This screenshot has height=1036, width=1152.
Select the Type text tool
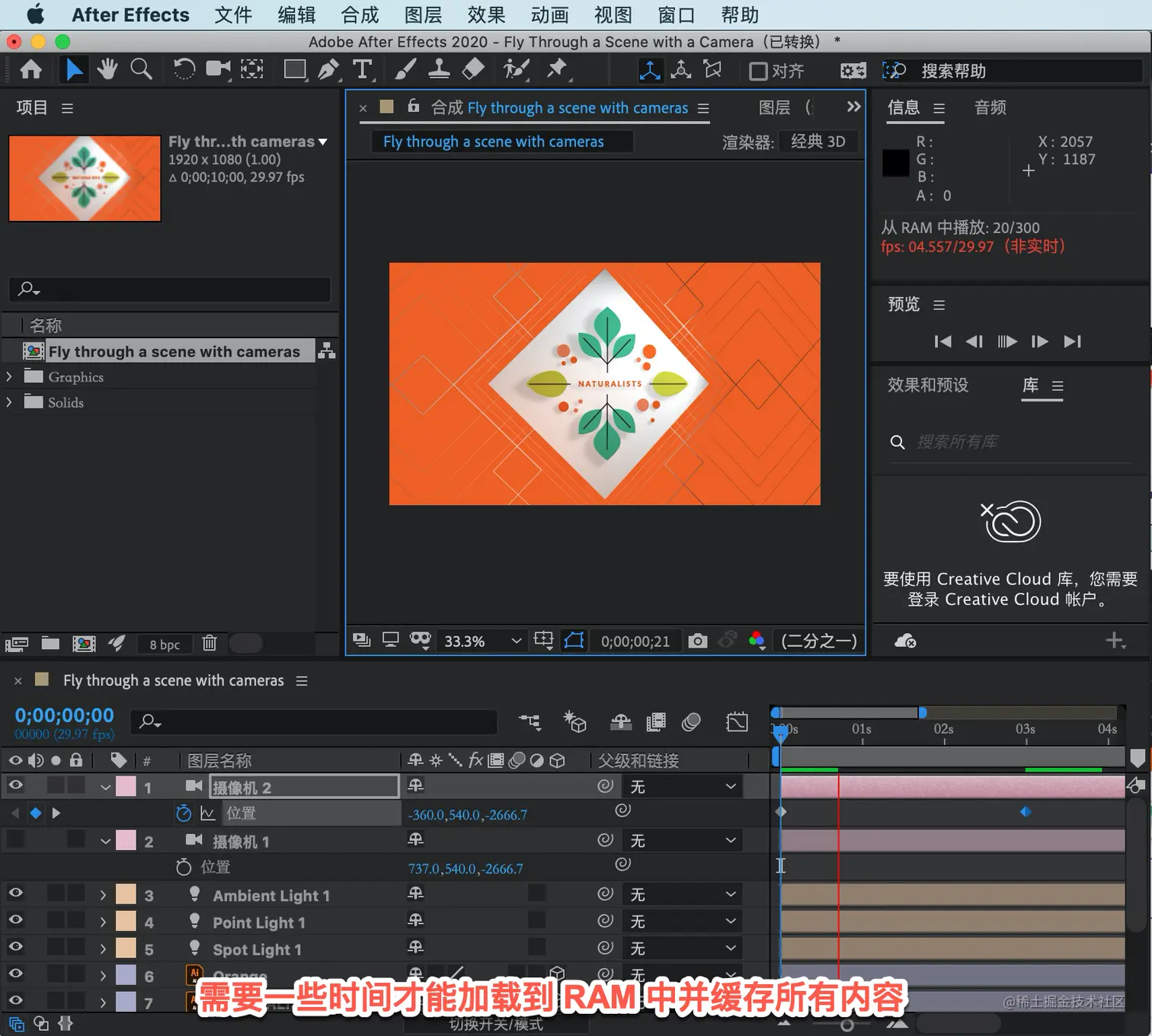pos(363,70)
